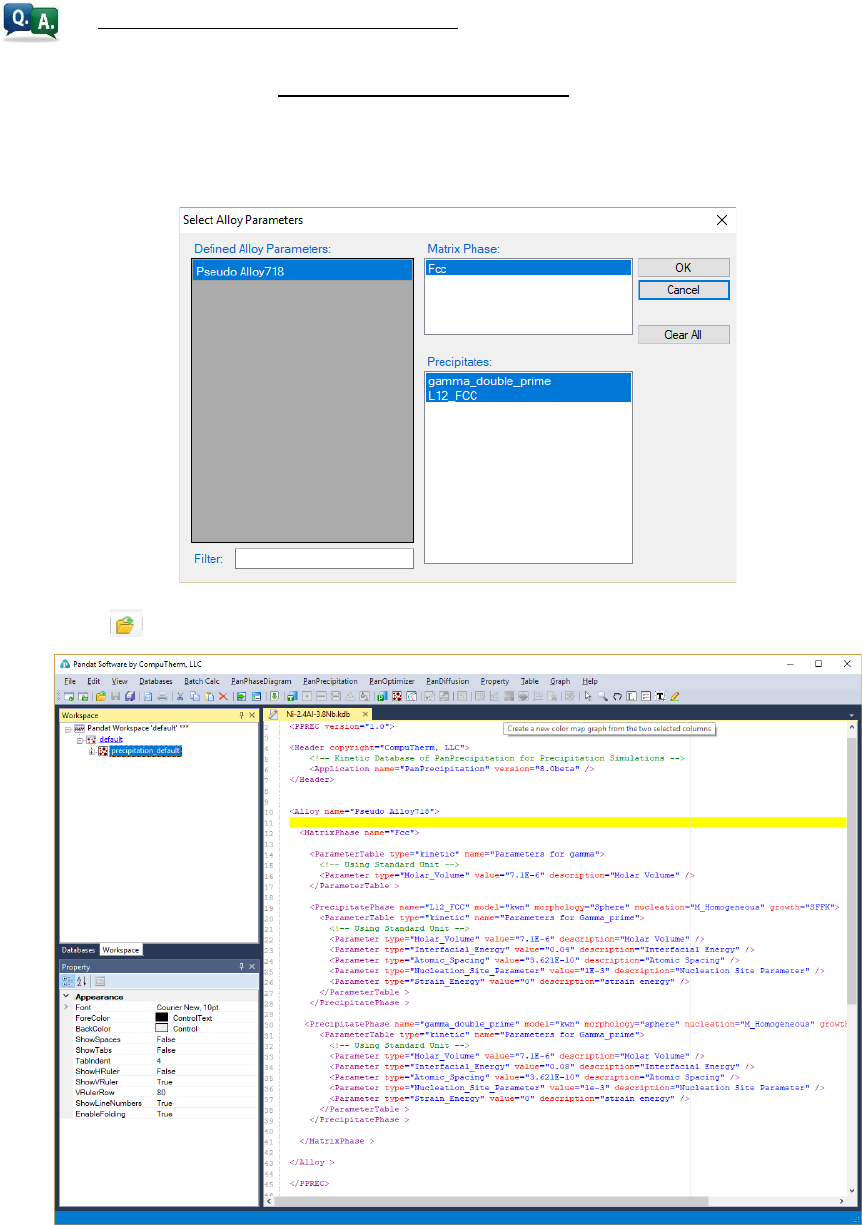Click the Clear All button

tap(683, 335)
